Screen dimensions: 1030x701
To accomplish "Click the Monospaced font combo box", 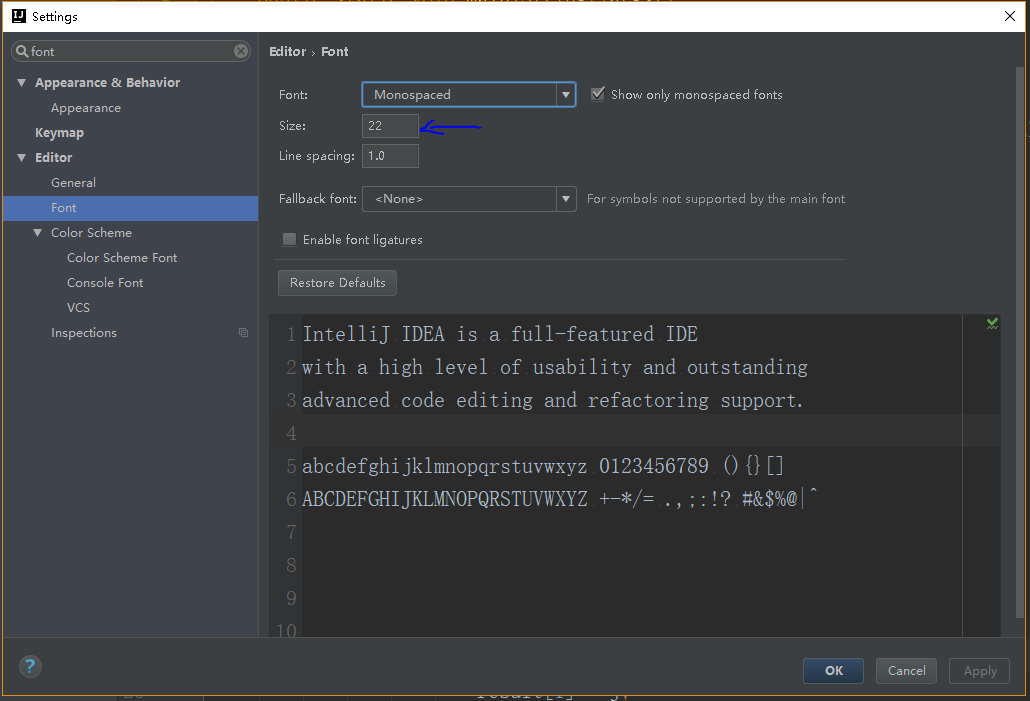I will 469,95.
